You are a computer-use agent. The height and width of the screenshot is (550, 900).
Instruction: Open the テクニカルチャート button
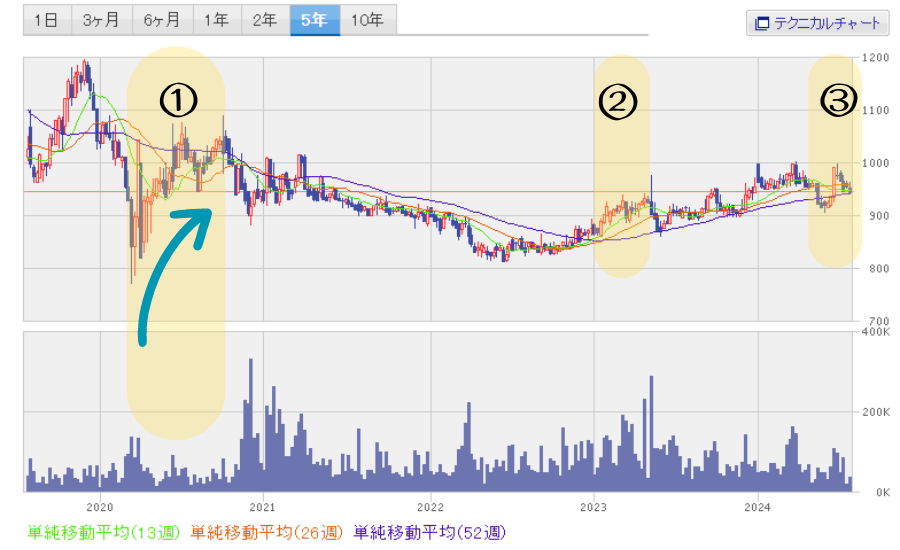pos(818,23)
